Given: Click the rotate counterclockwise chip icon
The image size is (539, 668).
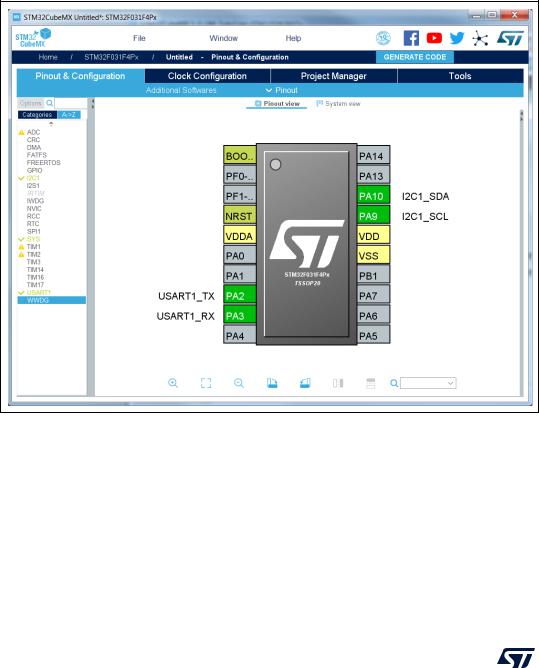Looking at the screenshot, I should click(x=305, y=383).
